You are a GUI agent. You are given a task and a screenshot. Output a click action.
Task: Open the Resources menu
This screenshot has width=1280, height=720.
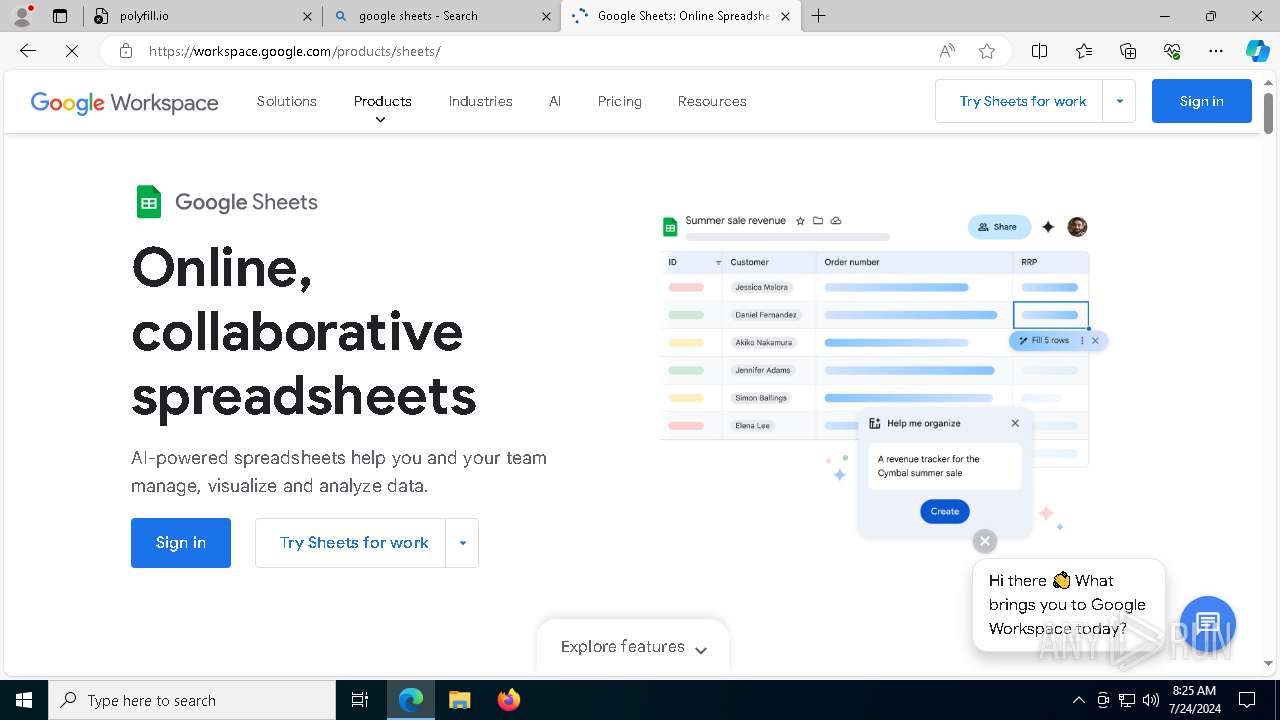(712, 101)
